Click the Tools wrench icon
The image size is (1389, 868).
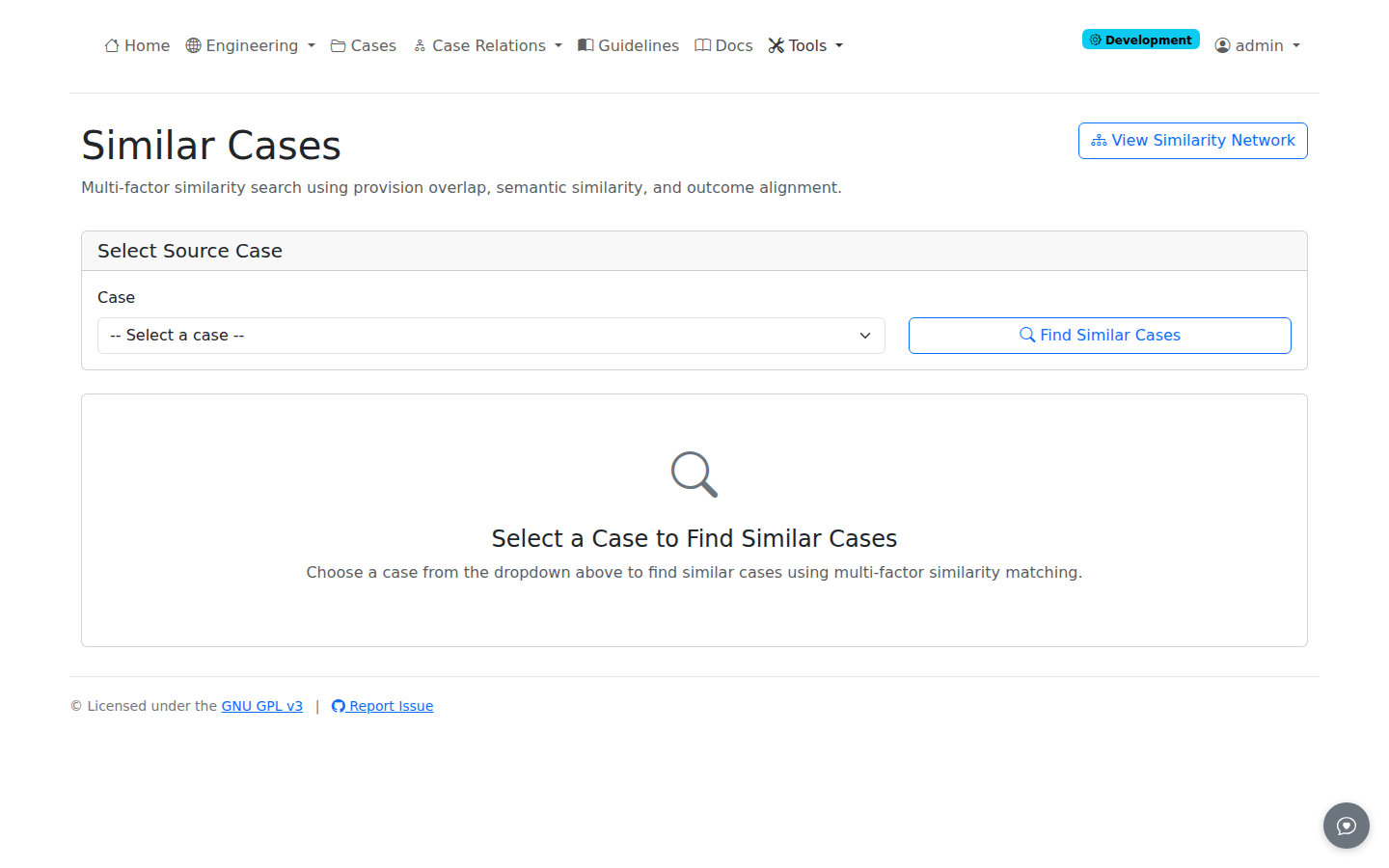point(776,45)
